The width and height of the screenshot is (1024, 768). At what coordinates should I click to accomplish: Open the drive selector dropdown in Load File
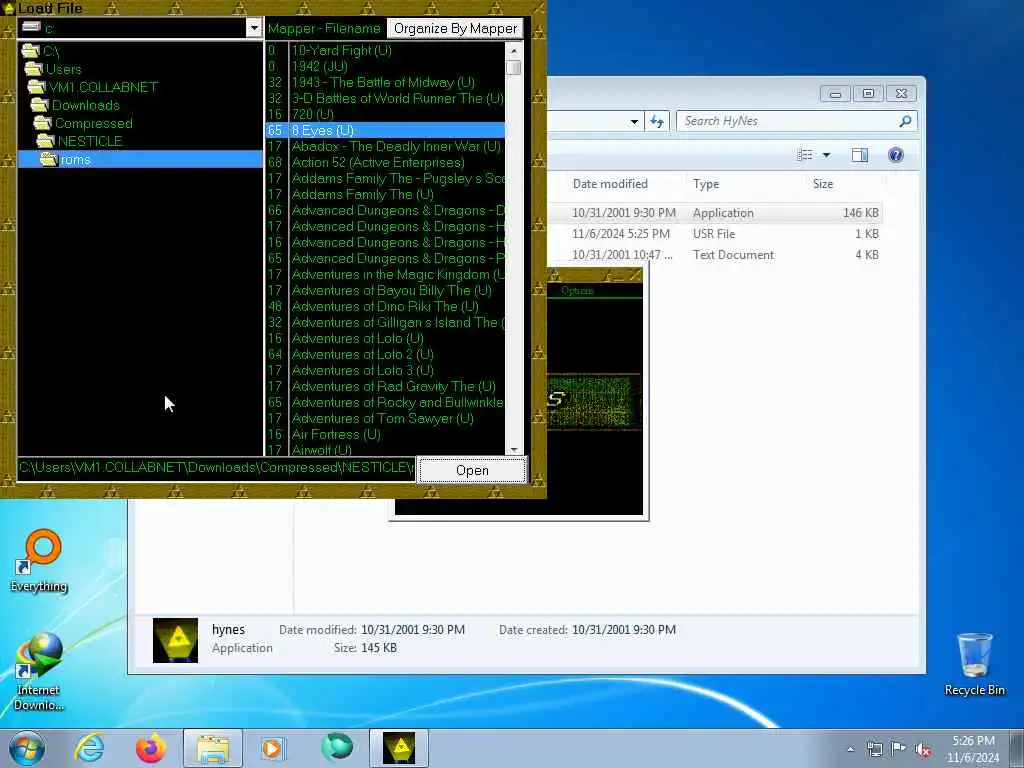tap(254, 28)
